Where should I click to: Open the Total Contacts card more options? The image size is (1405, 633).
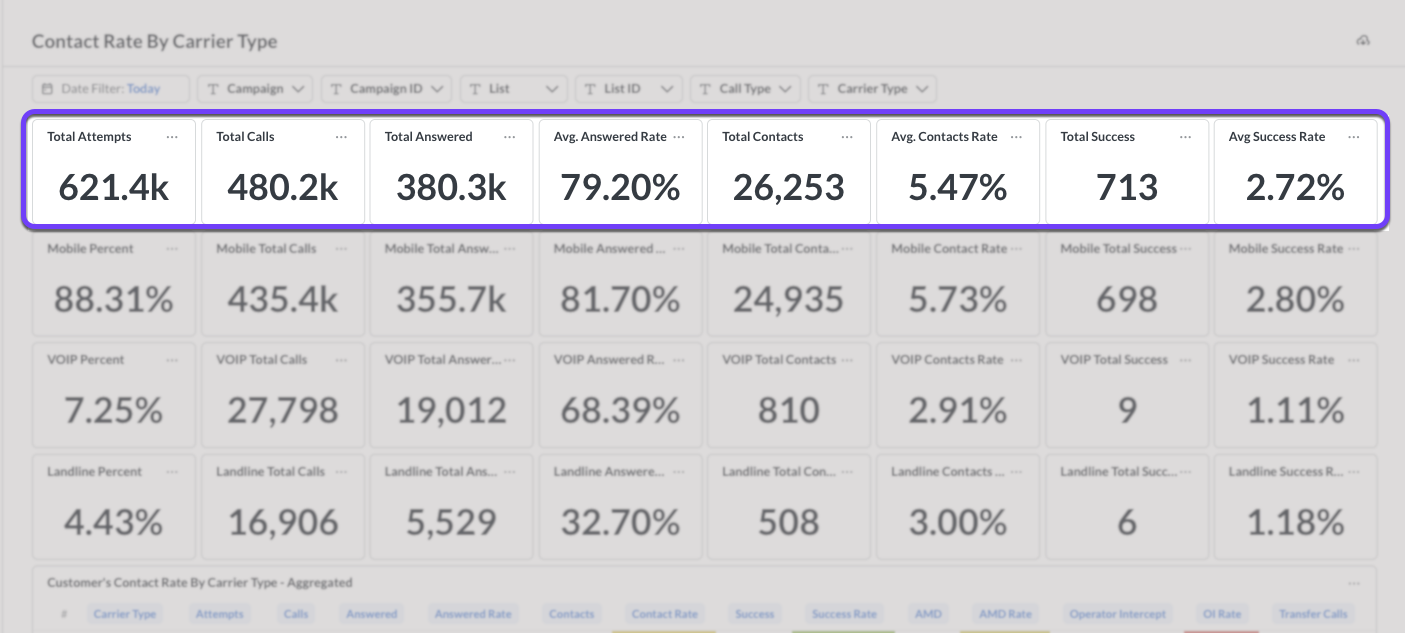click(x=847, y=137)
